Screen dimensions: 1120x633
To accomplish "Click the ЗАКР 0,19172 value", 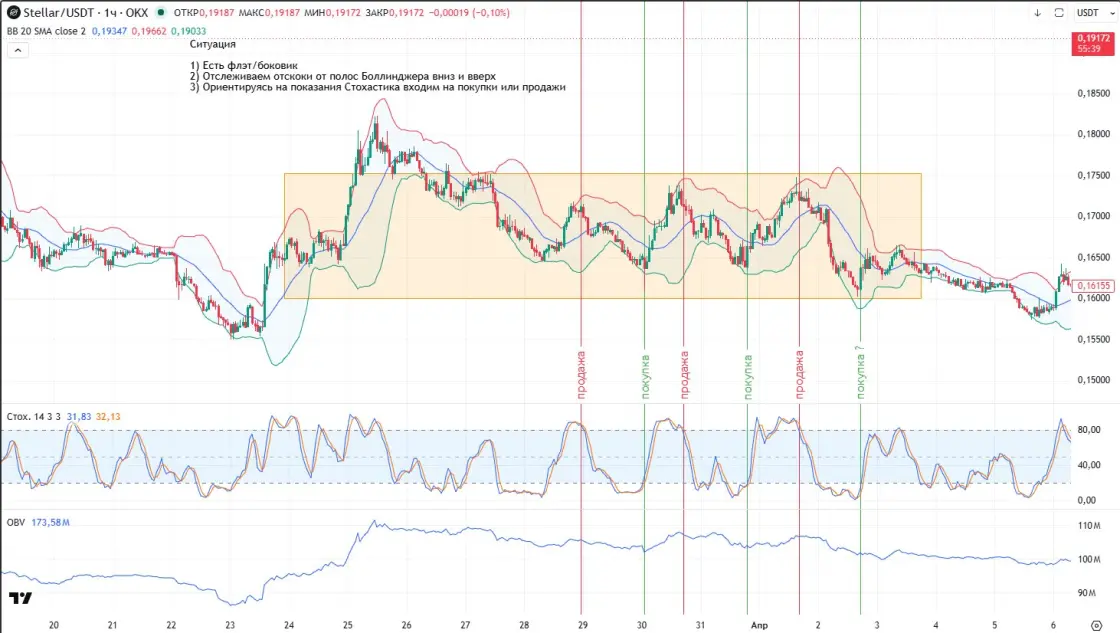I will click(396, 13).
